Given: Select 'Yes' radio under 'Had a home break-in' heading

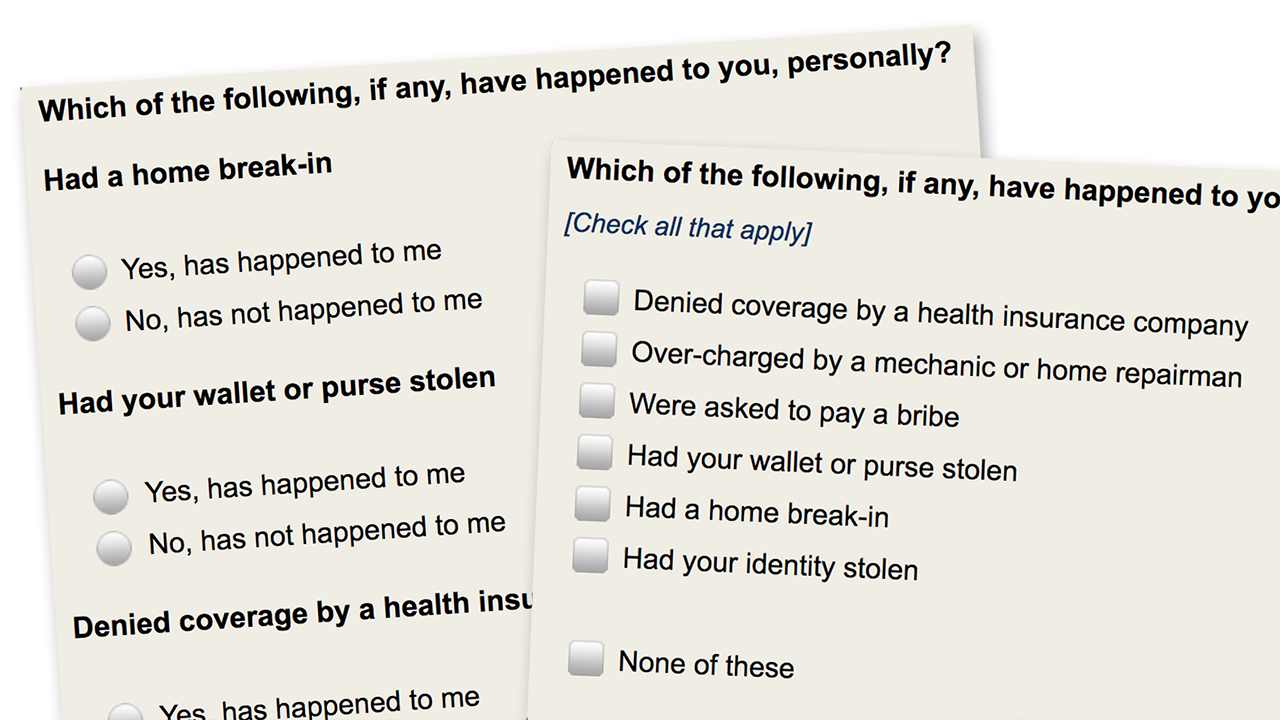Looking at the screenshot, I should pyautogui.click(x=90, y=271).
